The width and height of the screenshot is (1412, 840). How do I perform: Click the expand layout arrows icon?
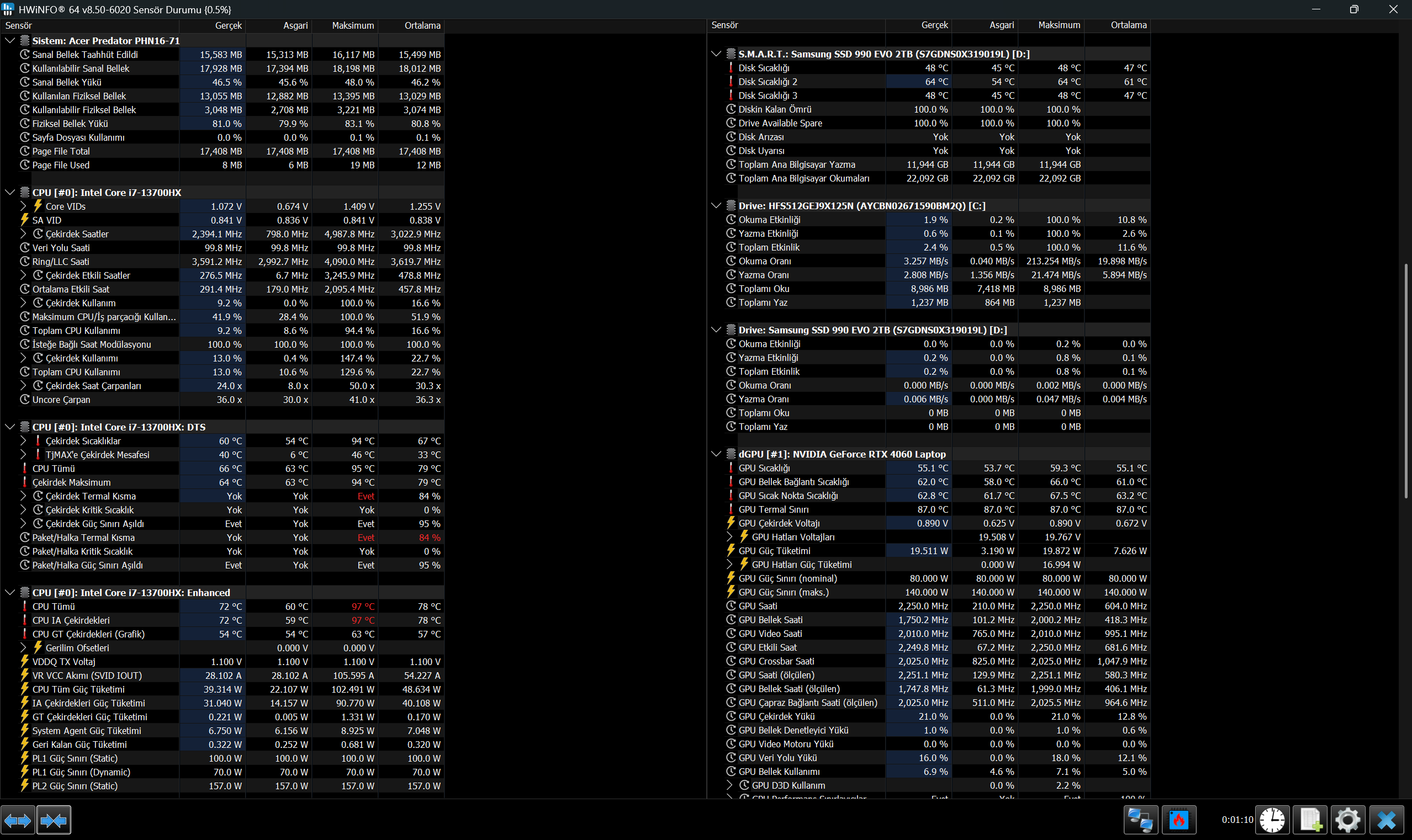(18, 820)
